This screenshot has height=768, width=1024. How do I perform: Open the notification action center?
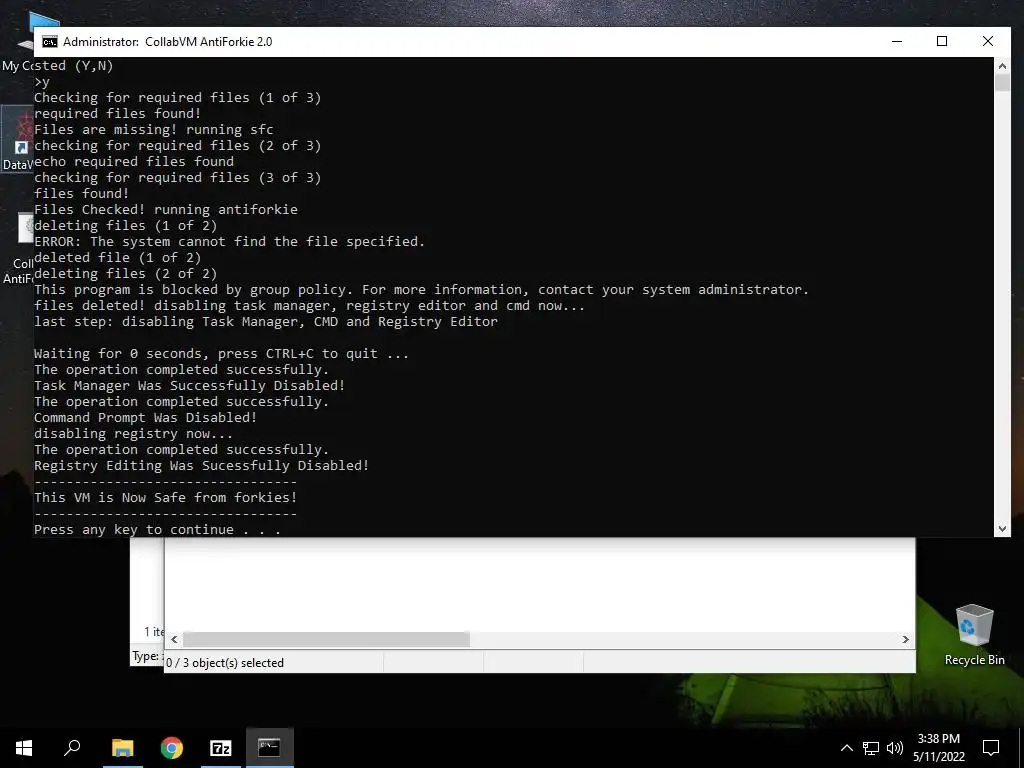pos(991,748)
